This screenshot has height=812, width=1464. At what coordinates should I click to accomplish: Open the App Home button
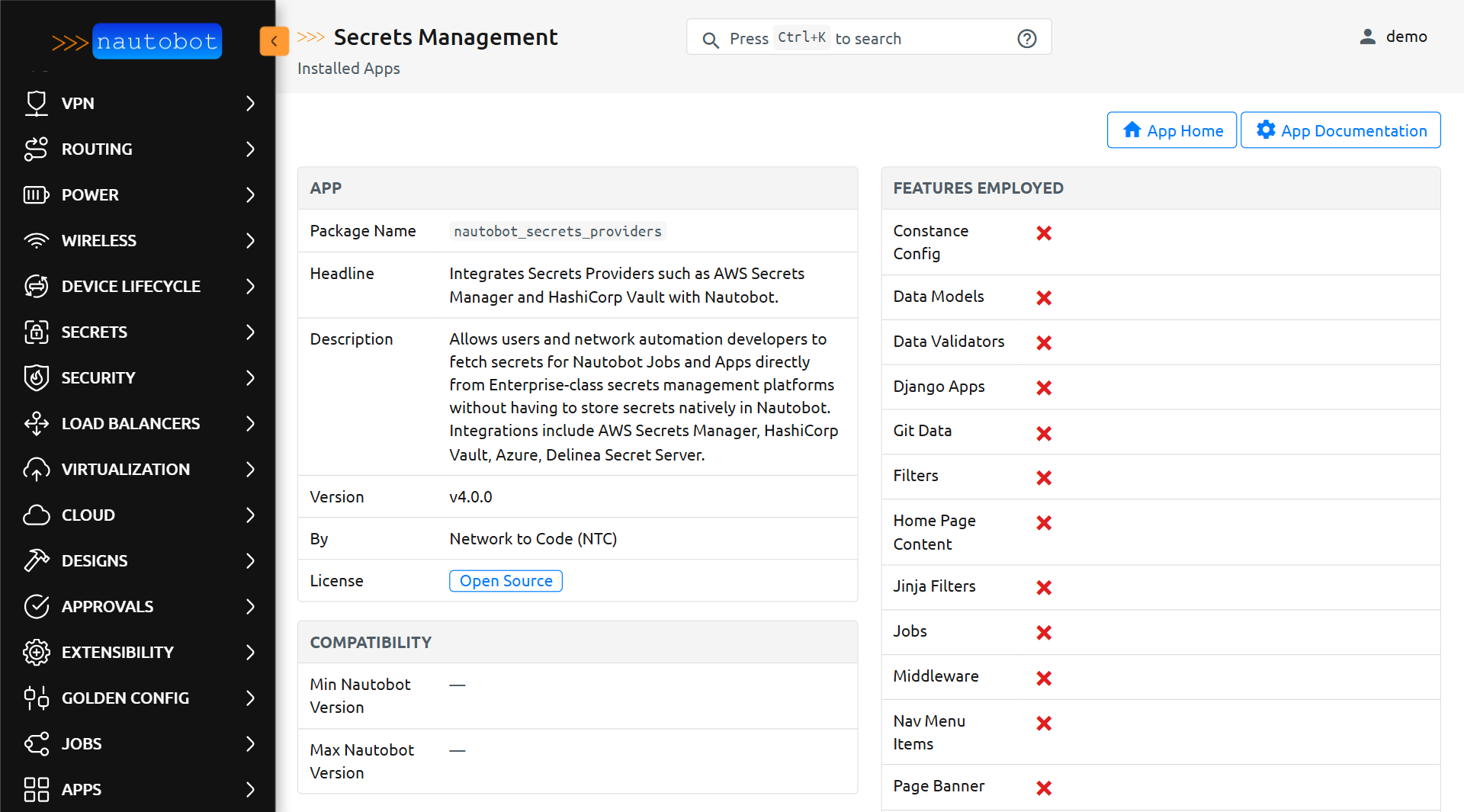pos(1171,130)
